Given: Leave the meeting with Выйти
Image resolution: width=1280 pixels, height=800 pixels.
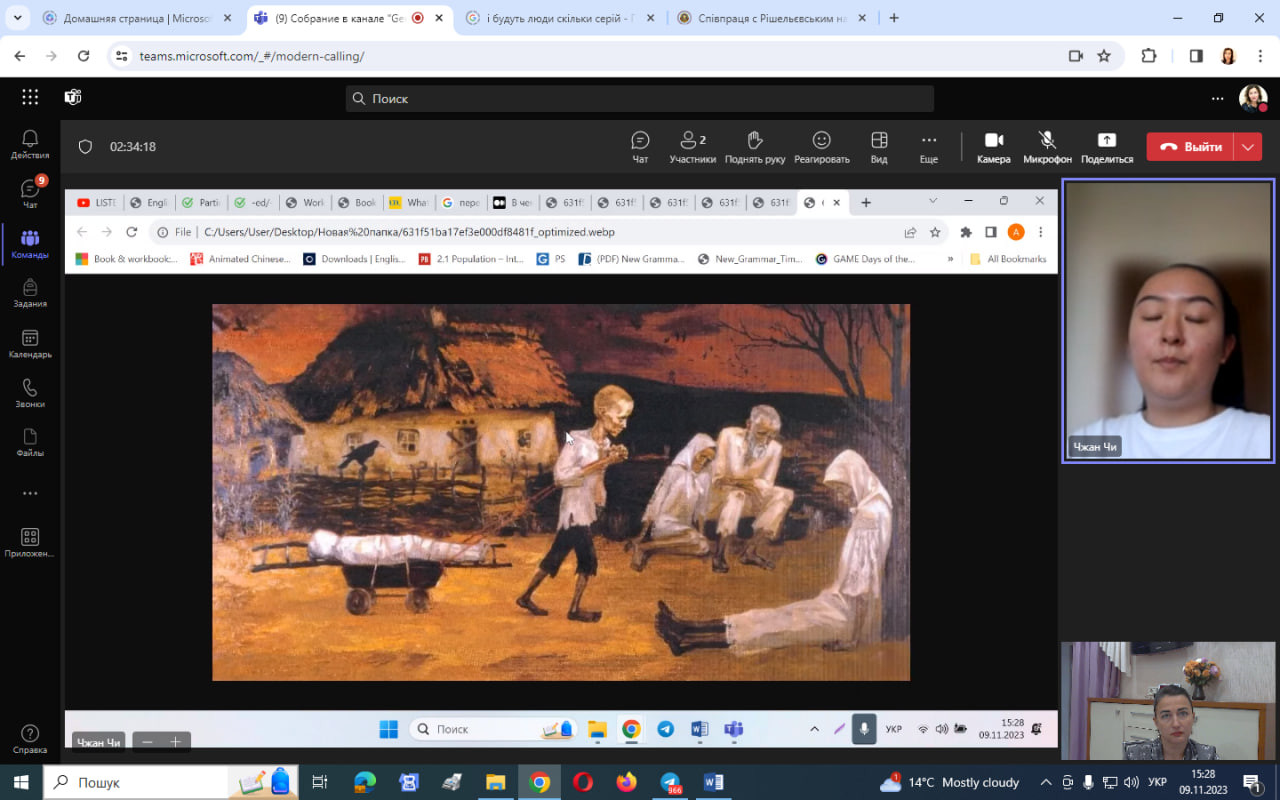Looking at the screenshot, I should click(1190, 147).
